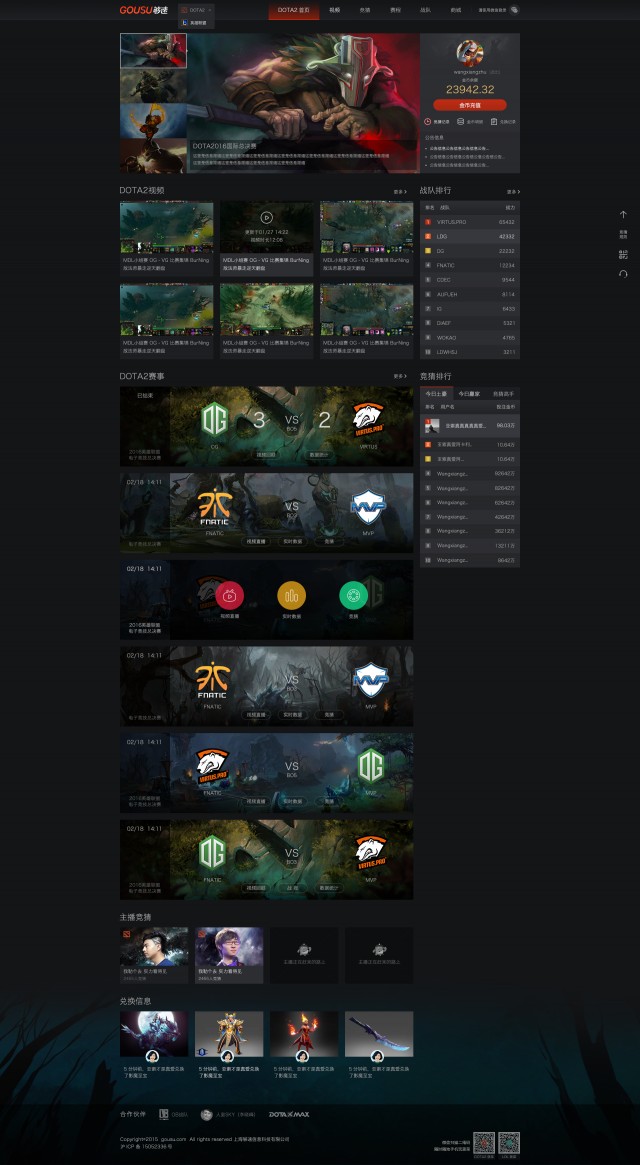Click the user avatar above wangxiangzhu
This screenshot has width=640, height=1165.
click(x=470, y=53)
